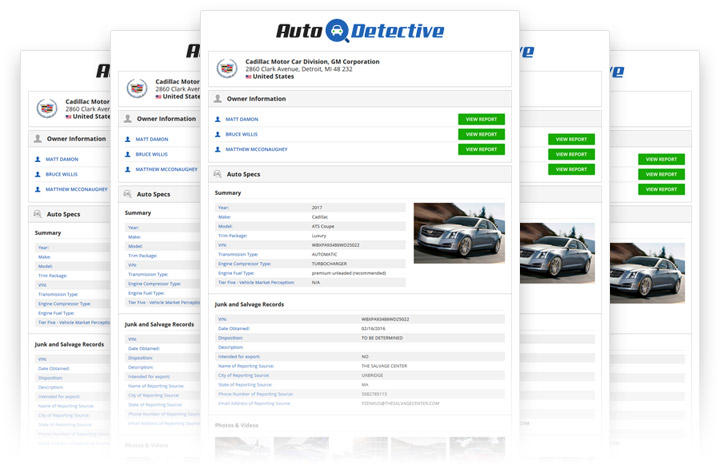
Task: Click US flag icon in far-left report page
Action: [x=68, y=117]
